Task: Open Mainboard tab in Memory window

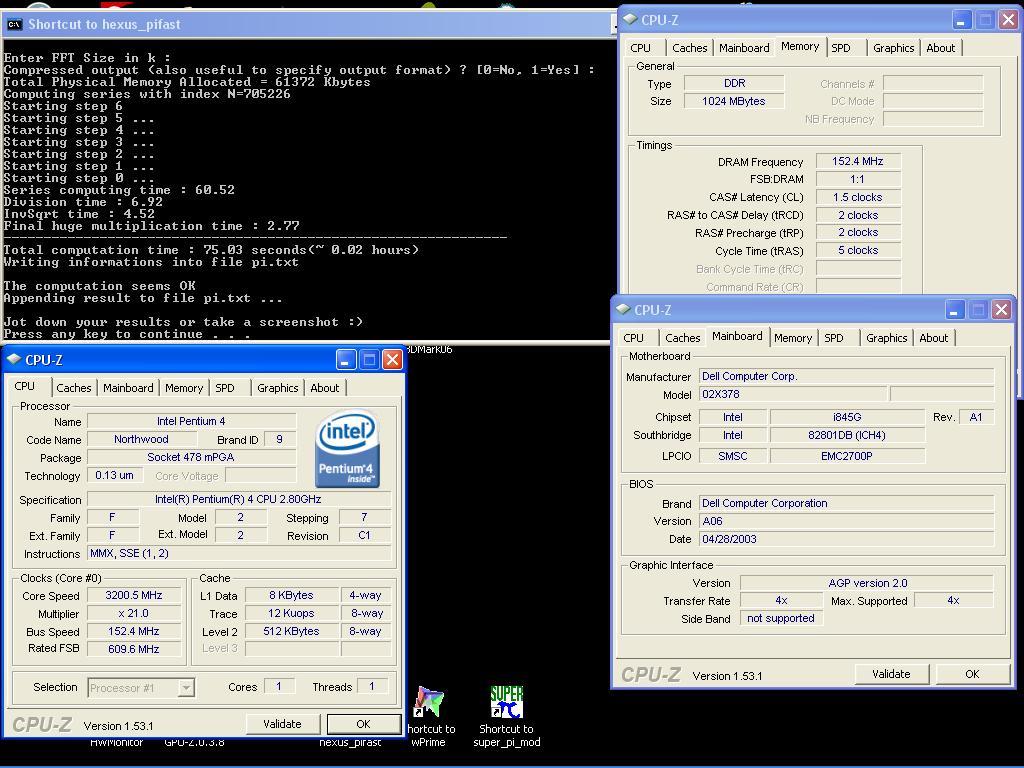Action: pyautogui.click(x=744, y=48)
